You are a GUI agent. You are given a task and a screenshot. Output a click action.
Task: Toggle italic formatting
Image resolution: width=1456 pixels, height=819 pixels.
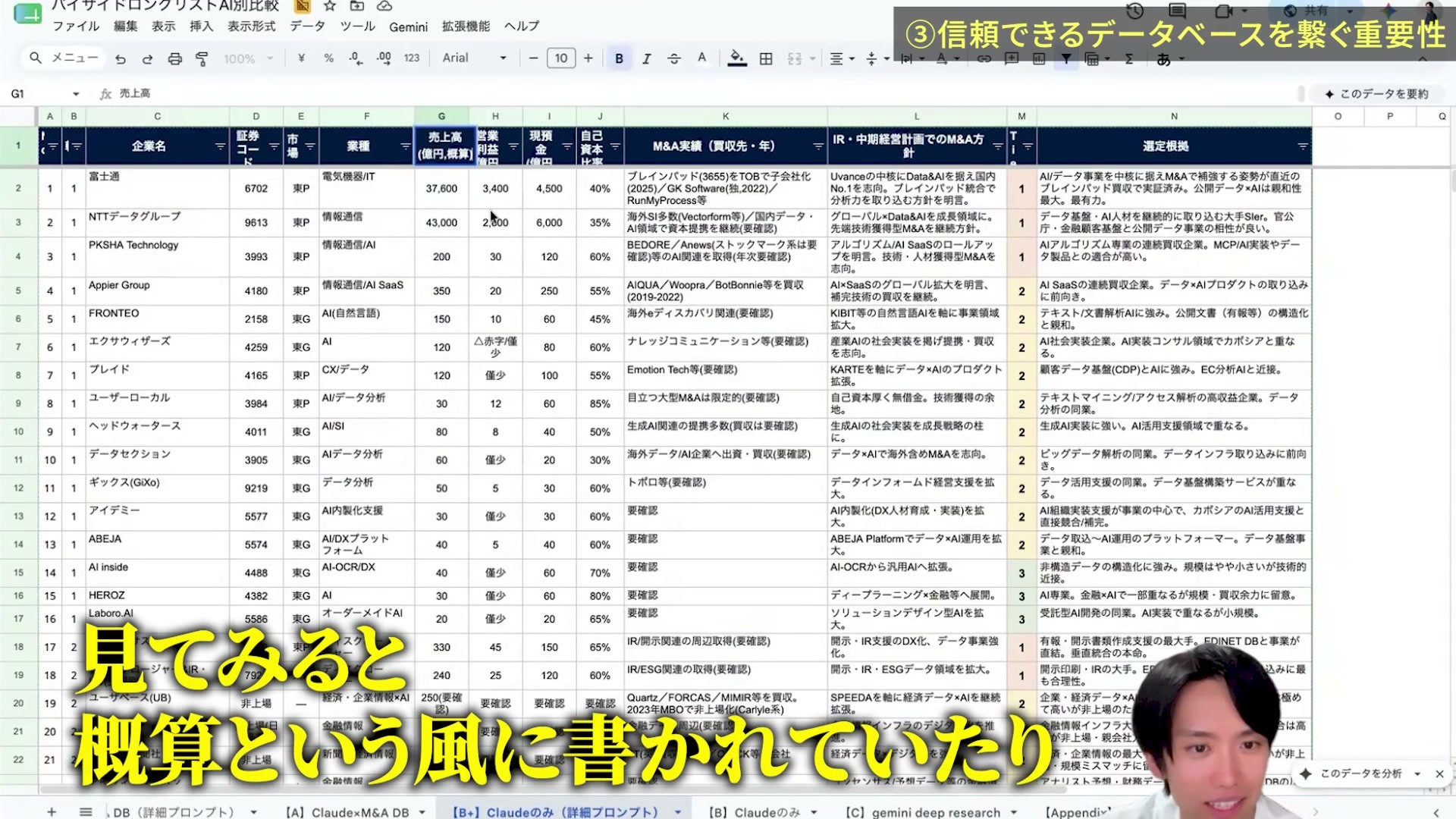pos(647,58)
